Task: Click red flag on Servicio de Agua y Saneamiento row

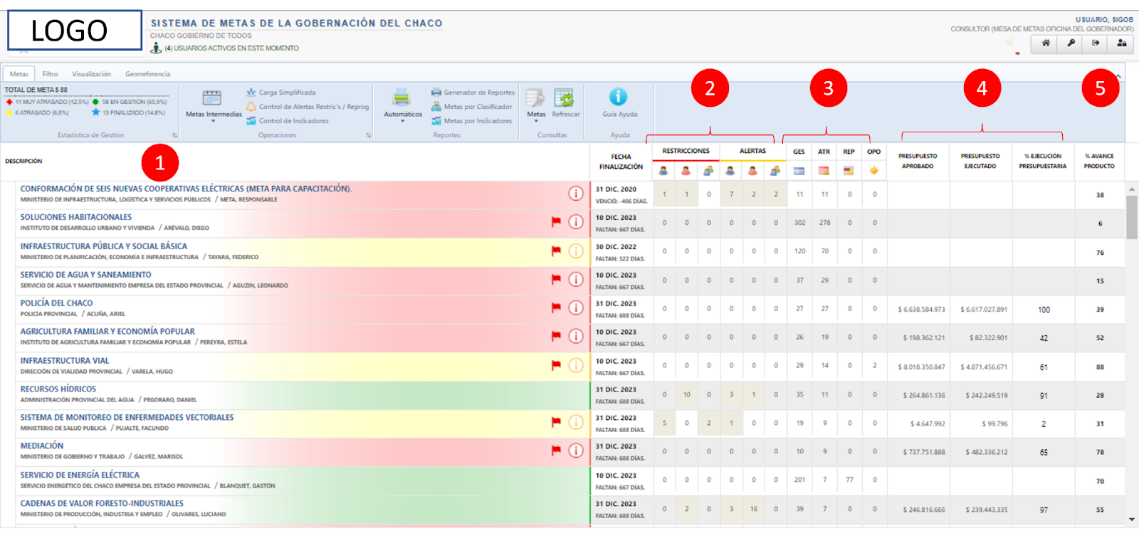Action: [557, 279]
